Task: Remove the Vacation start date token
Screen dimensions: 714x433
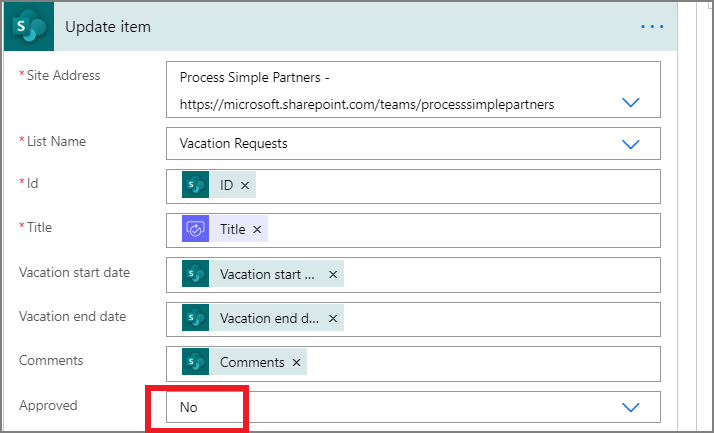Action: (x=333, y=275)
